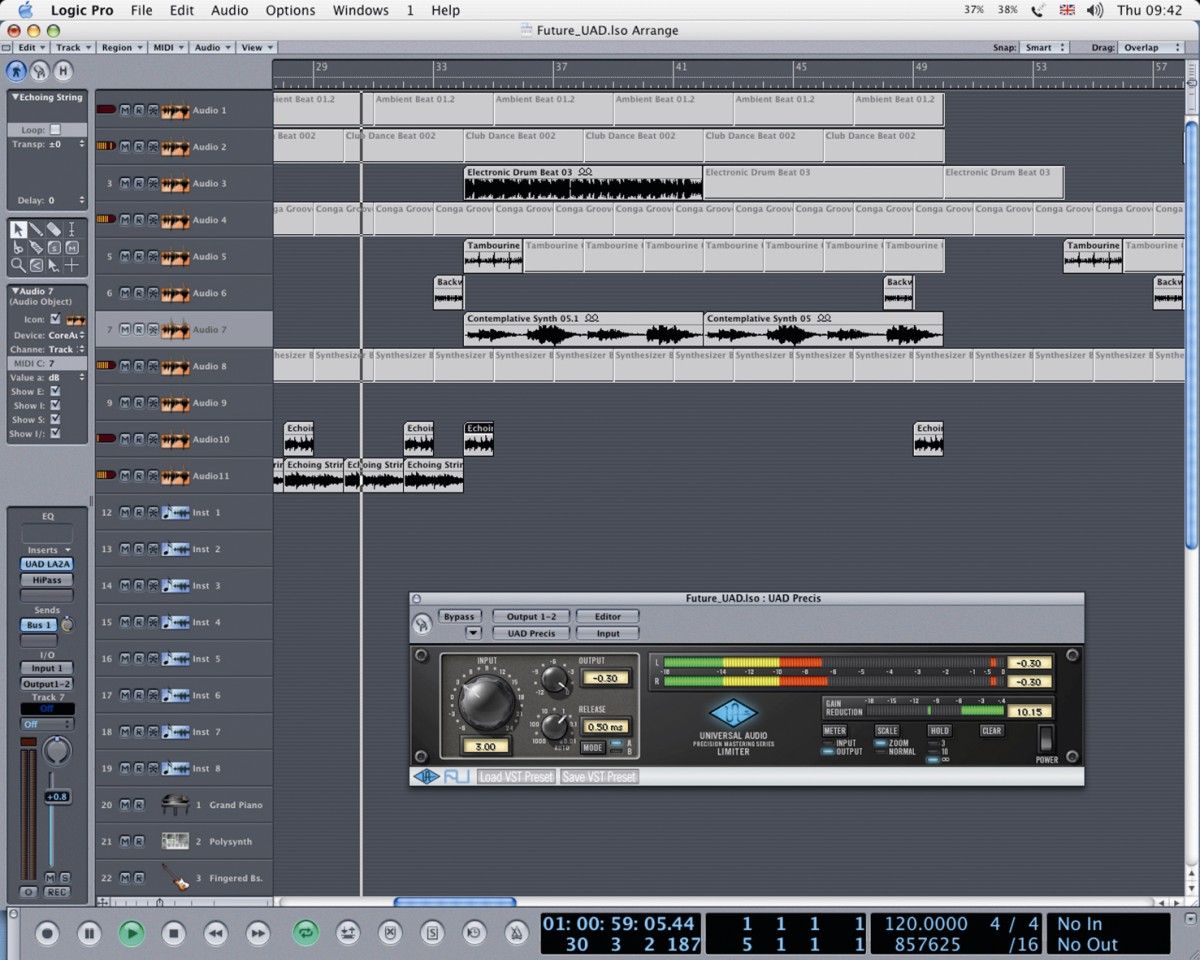Click Fingered Bs. guitar icon
The width and height of the screenshot is (1200, 960).
[175, 878]
